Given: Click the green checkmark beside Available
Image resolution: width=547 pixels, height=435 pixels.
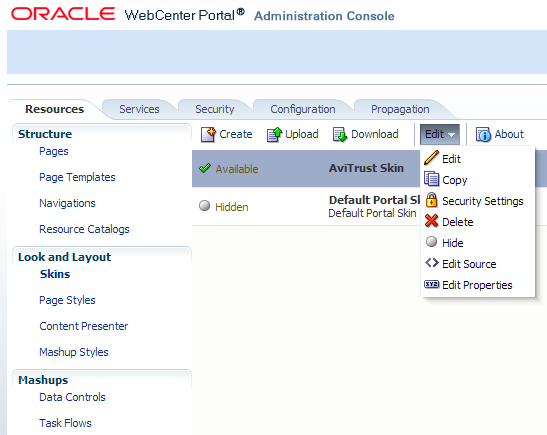Looking at the screenshot, I should [x=205, y=168].
